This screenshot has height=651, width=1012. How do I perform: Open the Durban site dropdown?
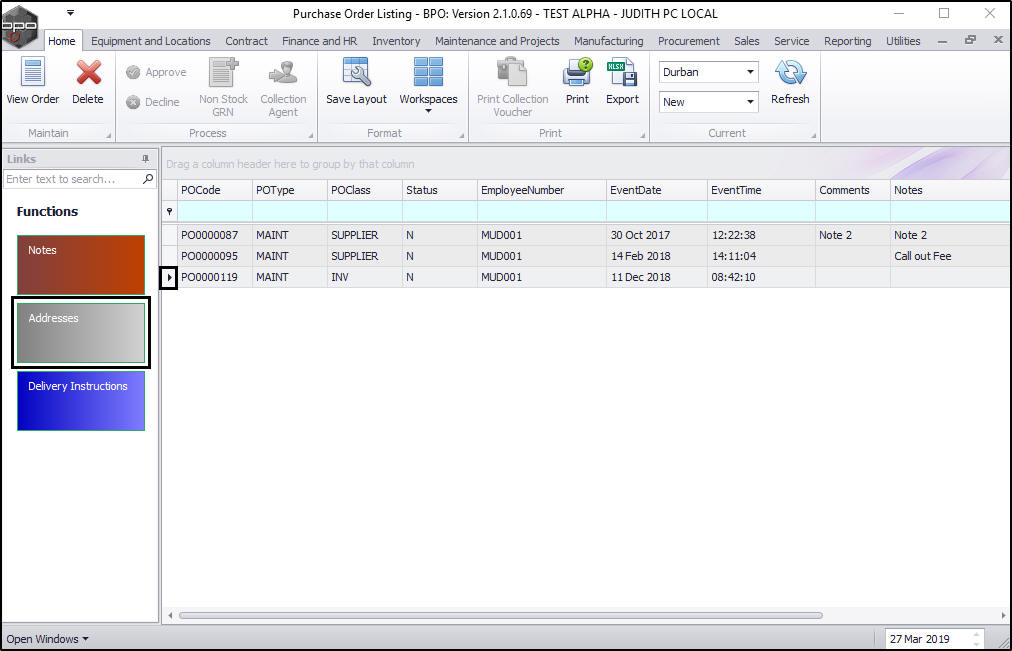(x=750, y=72)
